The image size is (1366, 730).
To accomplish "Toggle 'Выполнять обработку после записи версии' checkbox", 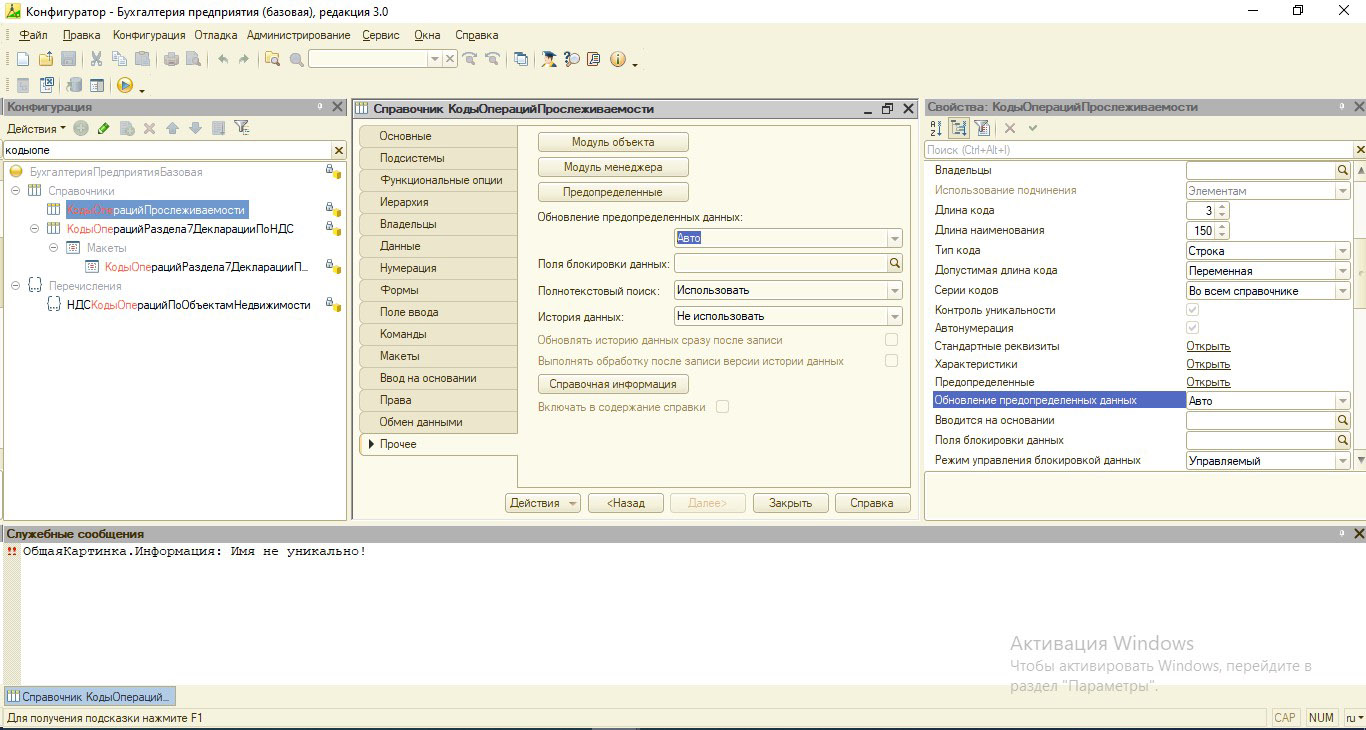I will click(891, 361).
